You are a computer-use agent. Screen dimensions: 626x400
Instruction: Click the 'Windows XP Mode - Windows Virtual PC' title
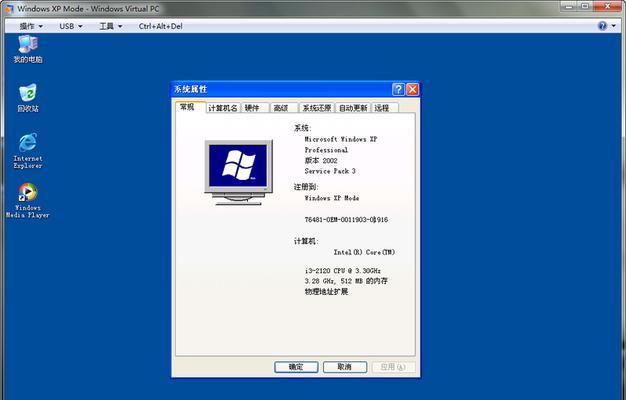(x=88, y=8)
